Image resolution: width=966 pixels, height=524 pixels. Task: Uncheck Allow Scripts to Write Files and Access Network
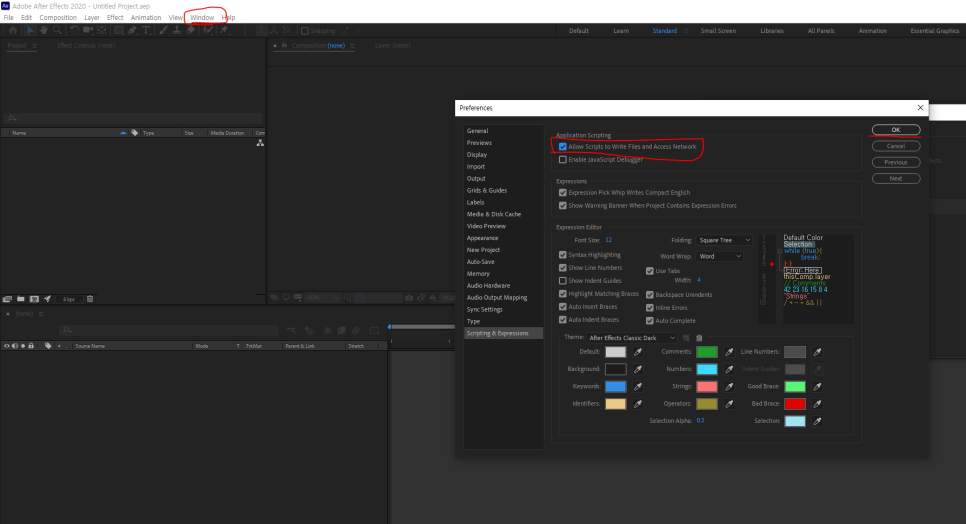click(562, 147)
